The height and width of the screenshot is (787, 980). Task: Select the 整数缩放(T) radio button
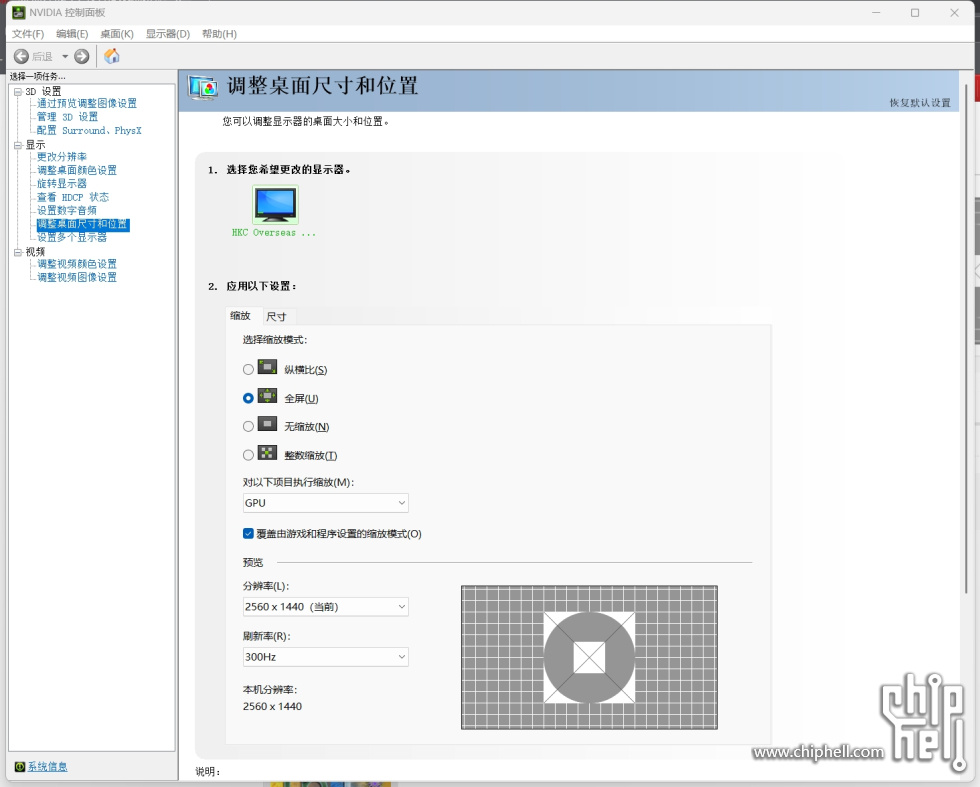click(248, 455)
